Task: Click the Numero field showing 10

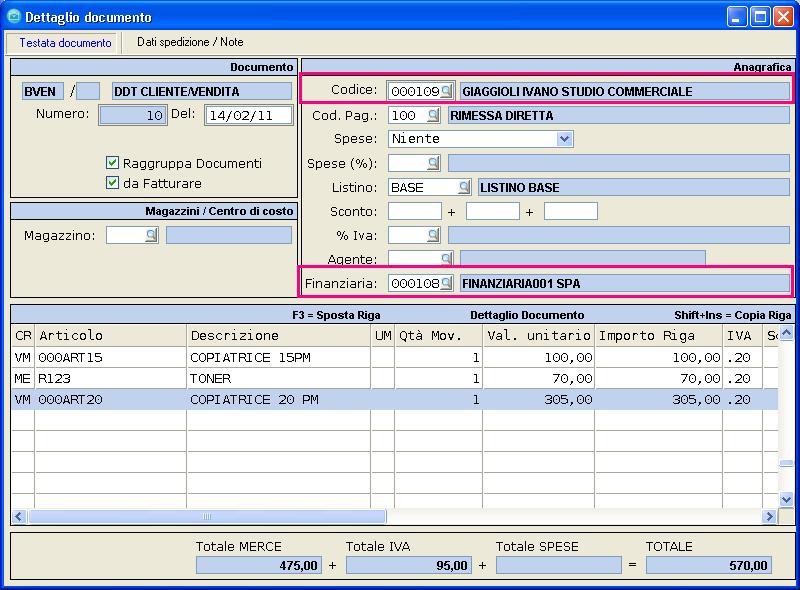Action: click(x=133, y=115)
